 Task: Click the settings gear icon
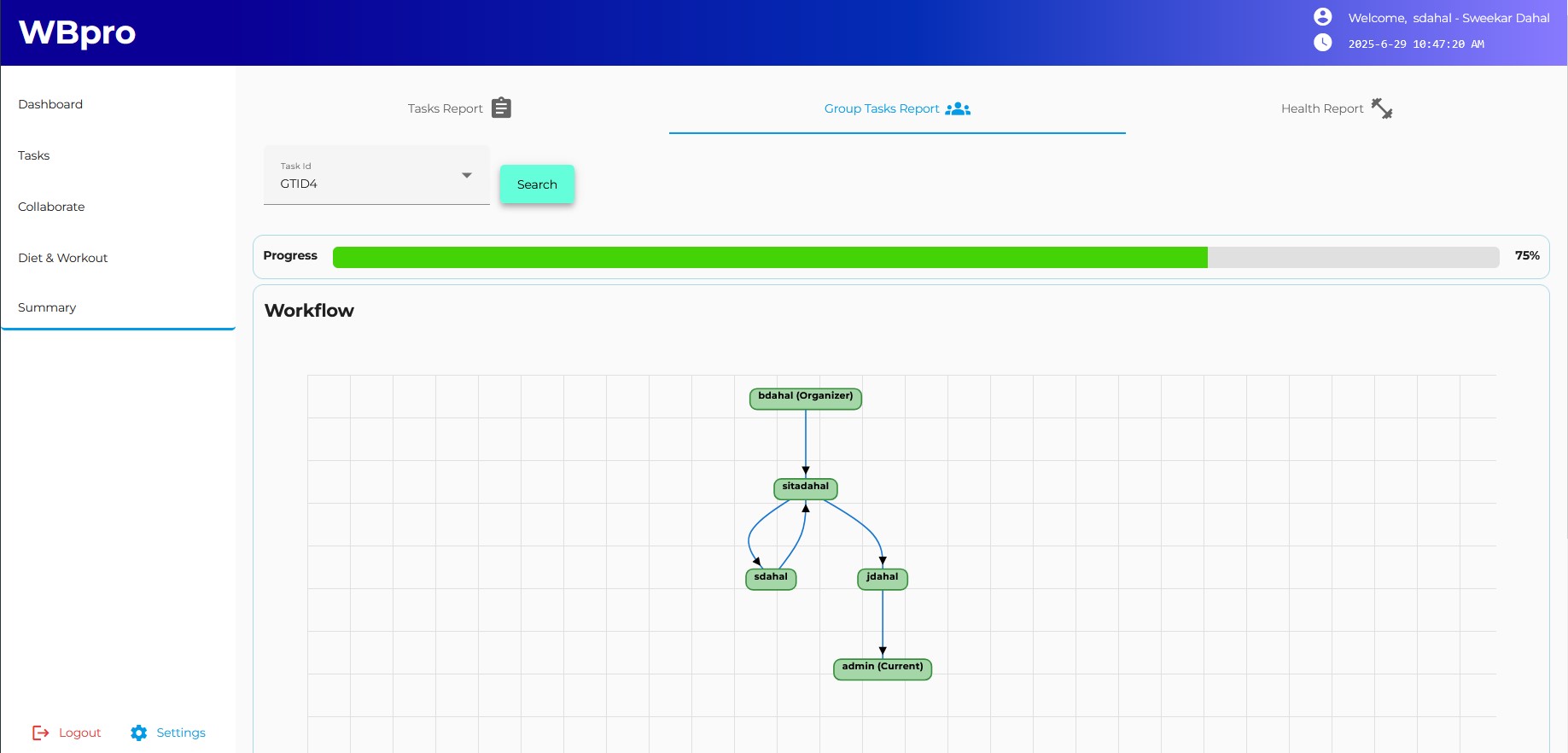tap(139, 733)
